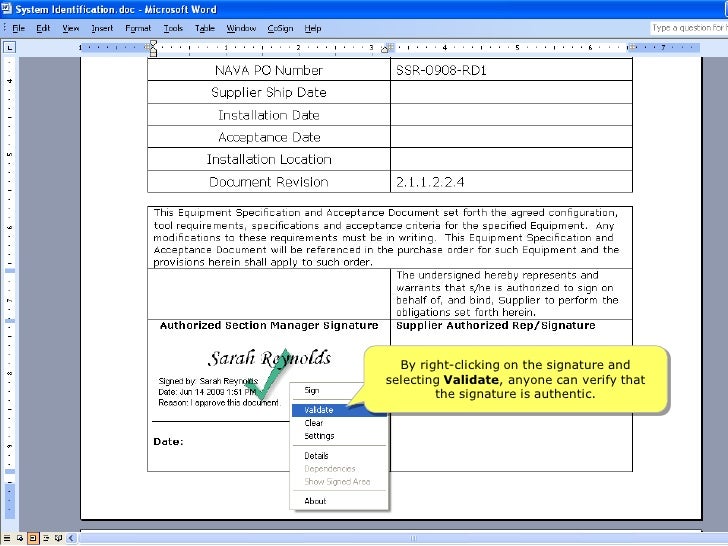728x546 pixels.
Task: Click the 'Installation Location' label cell
Action: [x=269, y=159]
